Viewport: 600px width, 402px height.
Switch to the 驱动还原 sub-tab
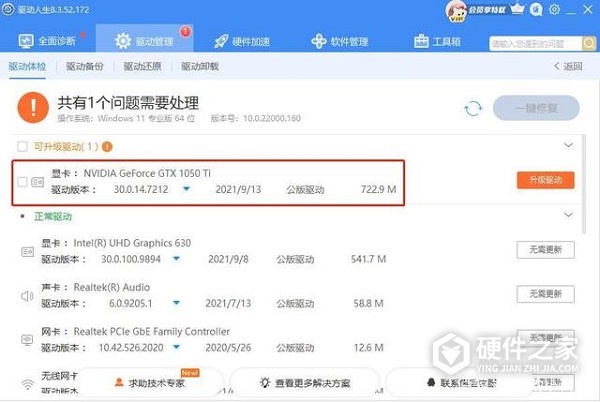(x=142, y=67)
